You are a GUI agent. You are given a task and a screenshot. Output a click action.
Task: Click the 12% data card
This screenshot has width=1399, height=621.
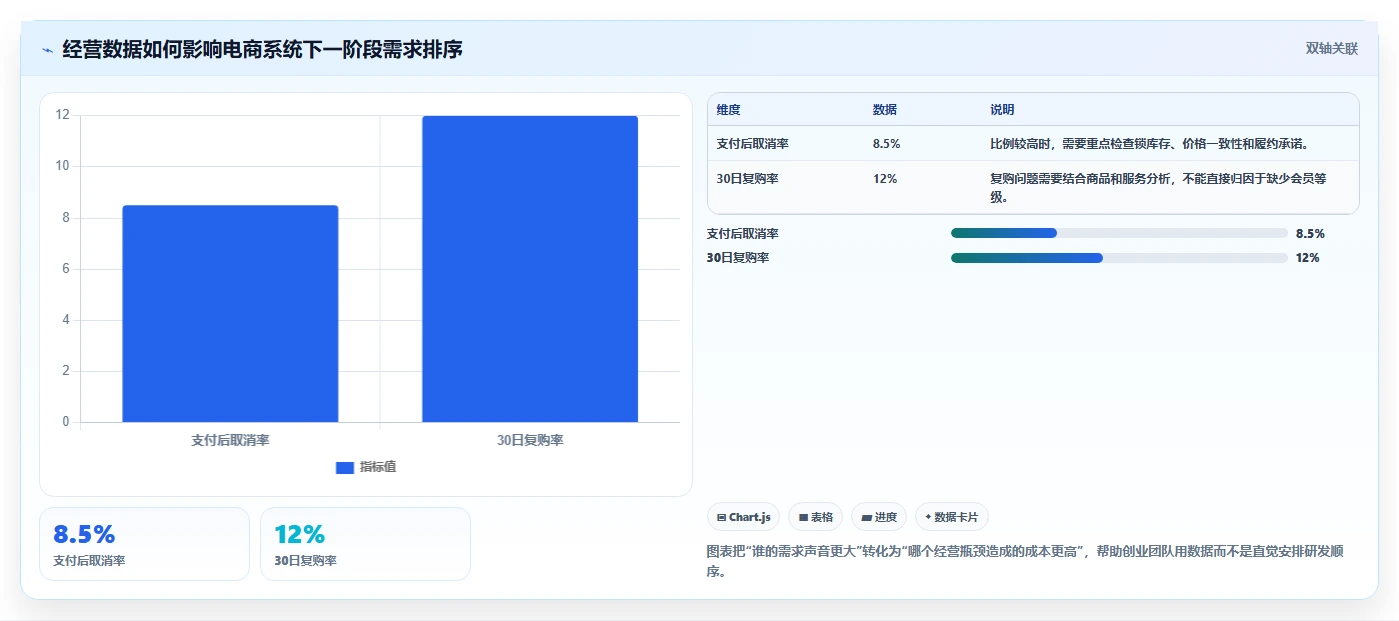click(x=365, y=544)
